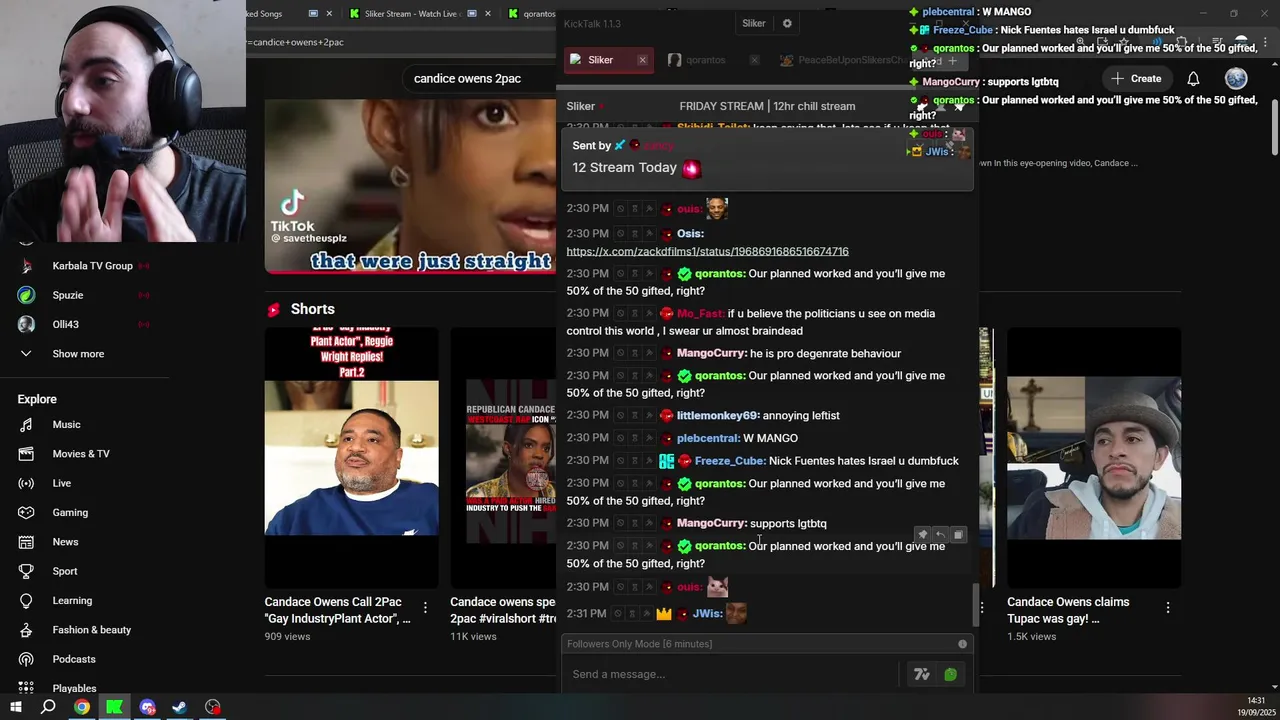The image size is (1280, 720).
Task: Open Chrome from the taskbar
Action: tap(82, 707)
